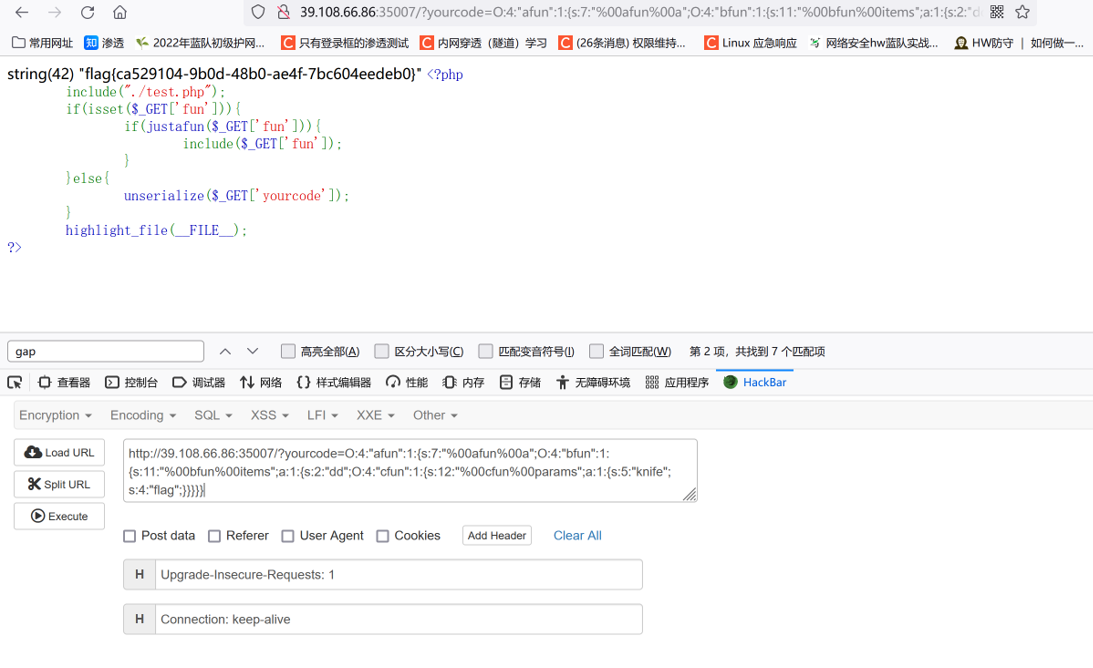Toggle the Cookies checkbox
The width and height of the screenshot is (1093, 668).
pos(383,536)
